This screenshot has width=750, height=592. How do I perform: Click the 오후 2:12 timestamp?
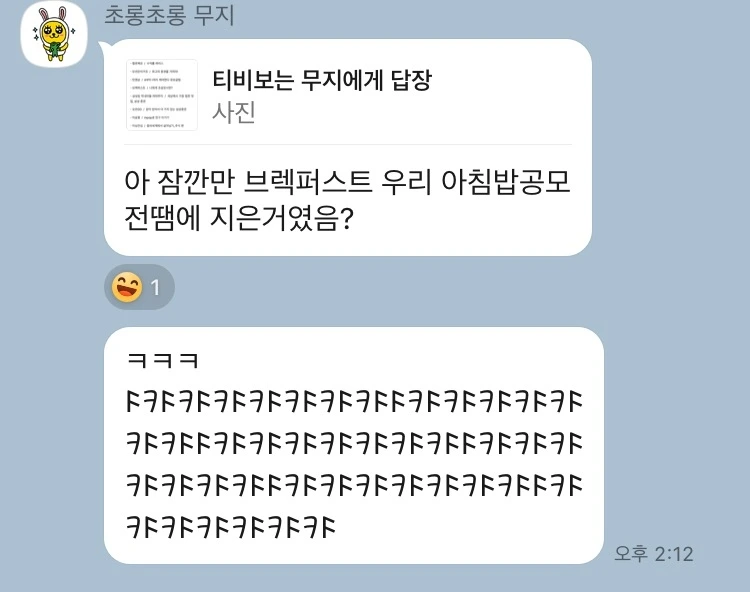(653, 554)
